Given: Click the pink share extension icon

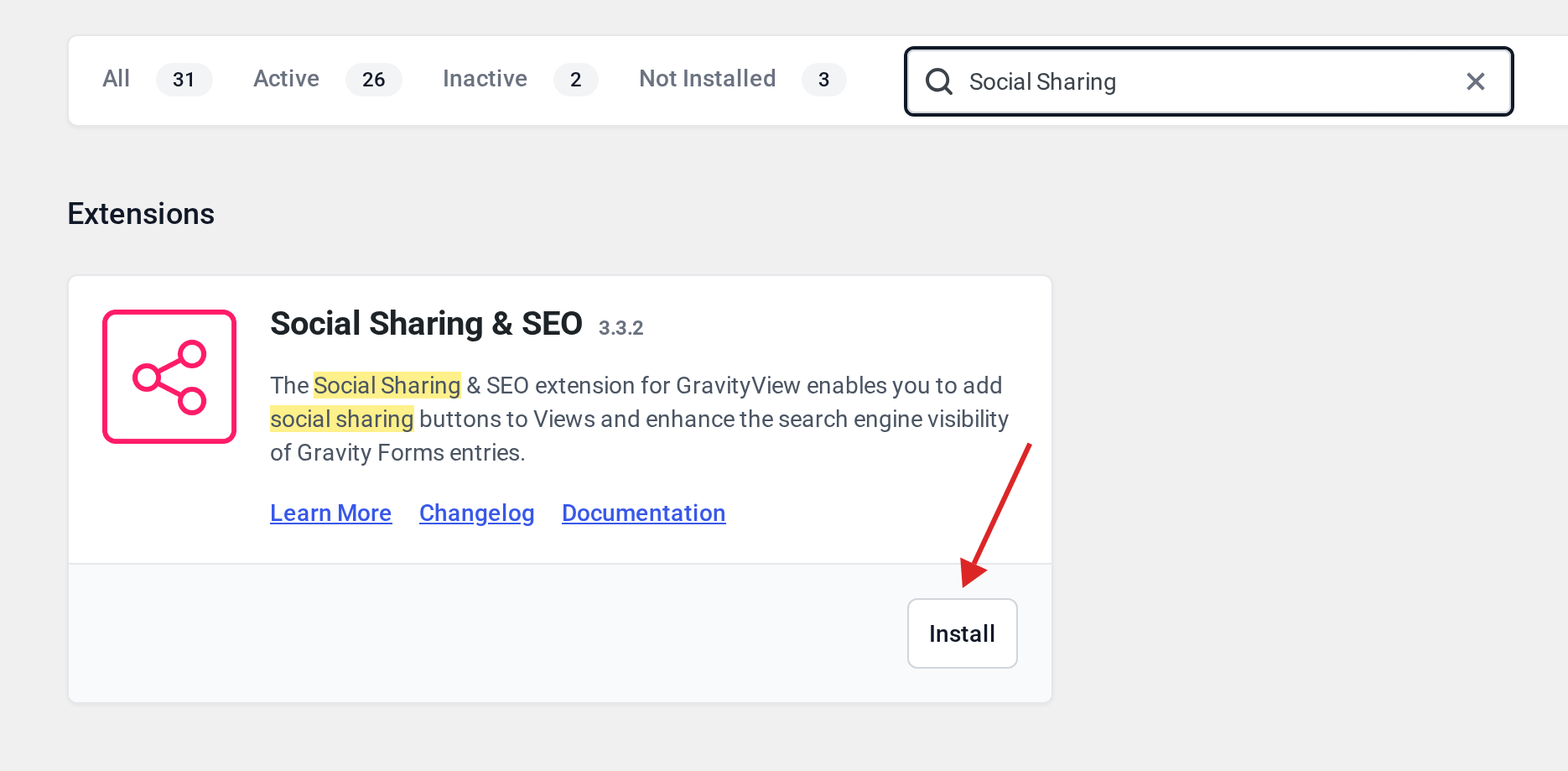Looking at the screenshot, I should (169, 377).
